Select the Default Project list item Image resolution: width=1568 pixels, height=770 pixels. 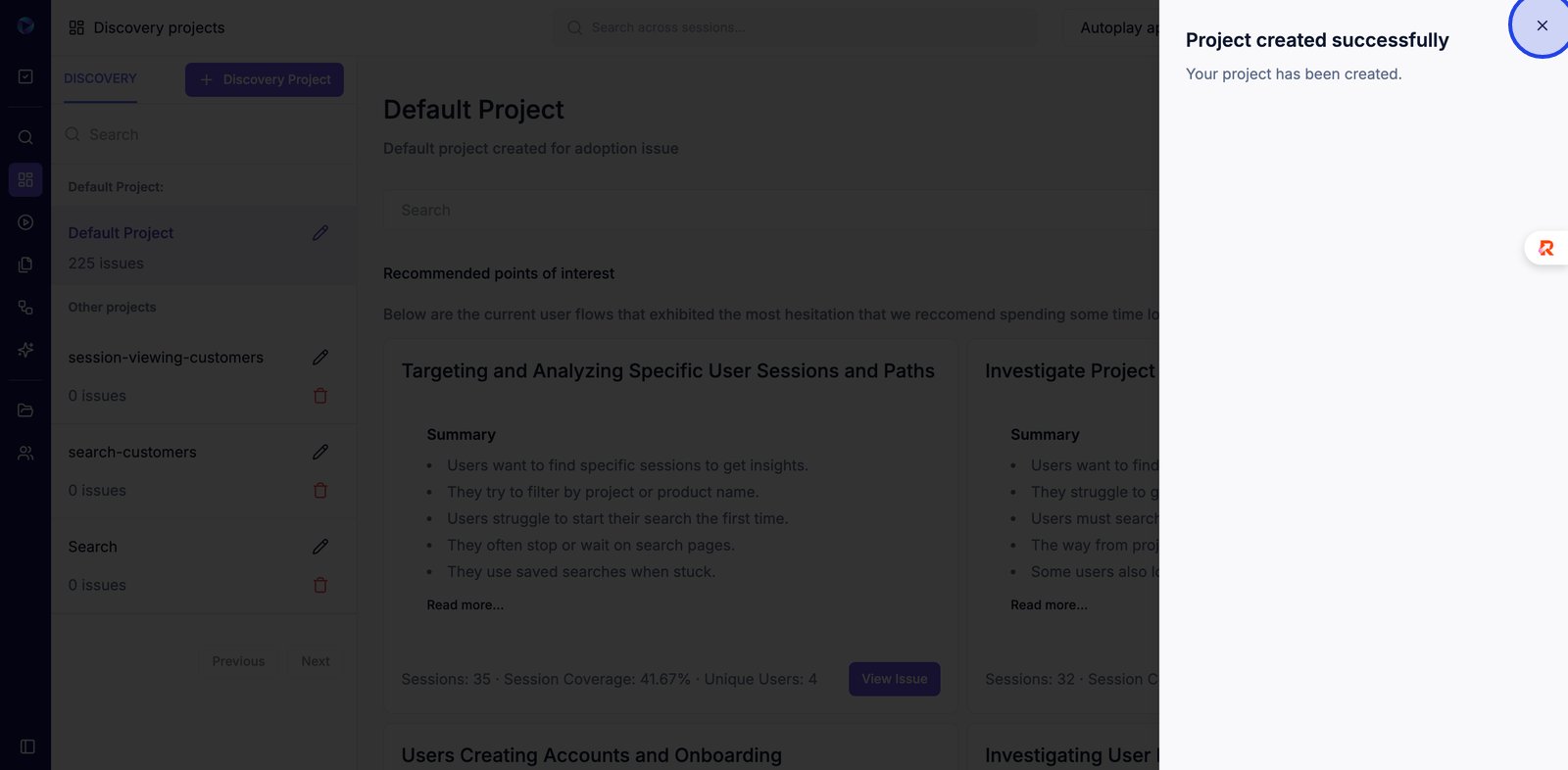121,233
